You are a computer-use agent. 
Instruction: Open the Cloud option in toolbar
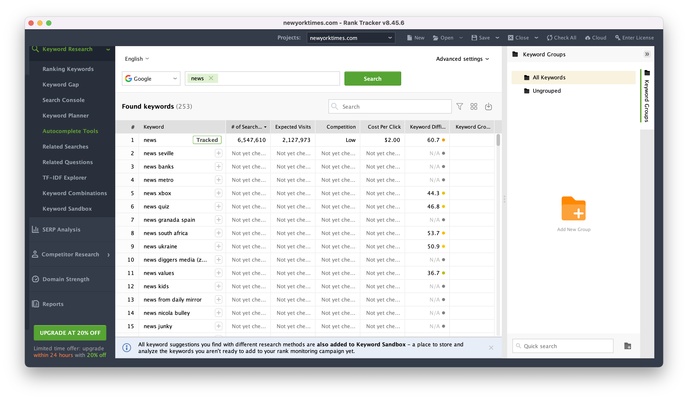tap(595, 38)
